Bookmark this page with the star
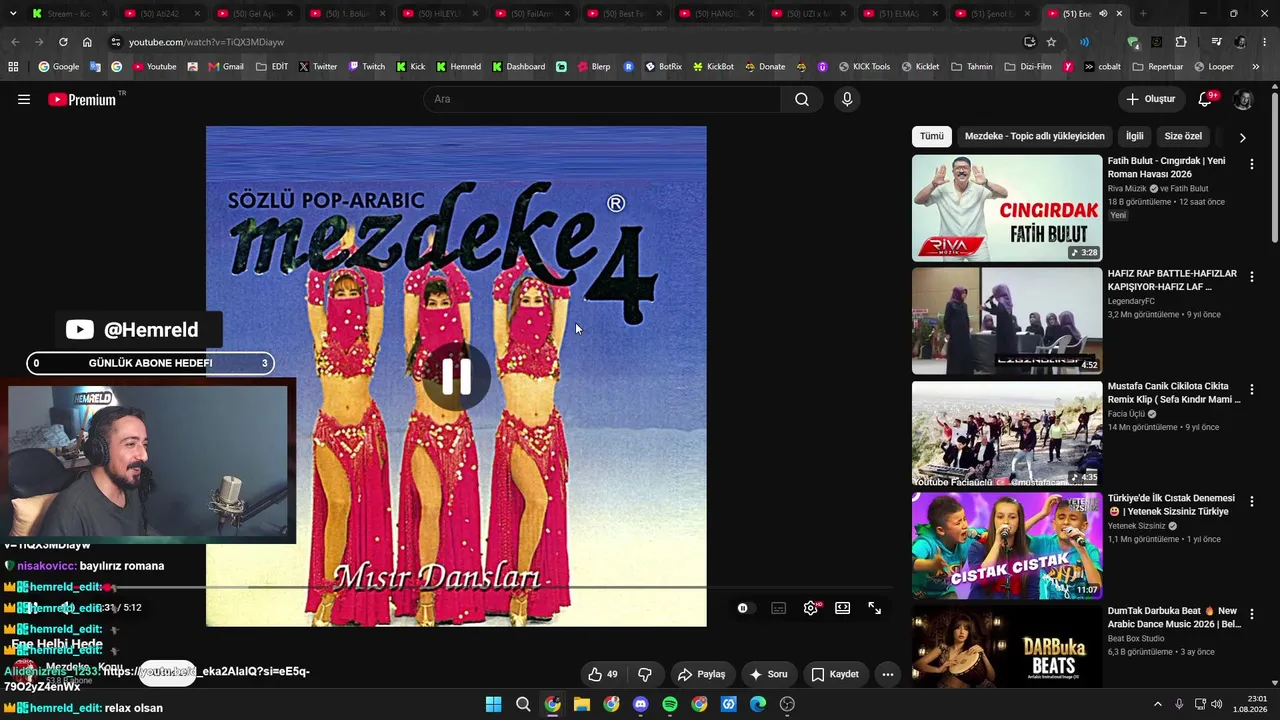The image size is (1280, 720). click(x=1051, y=42)
